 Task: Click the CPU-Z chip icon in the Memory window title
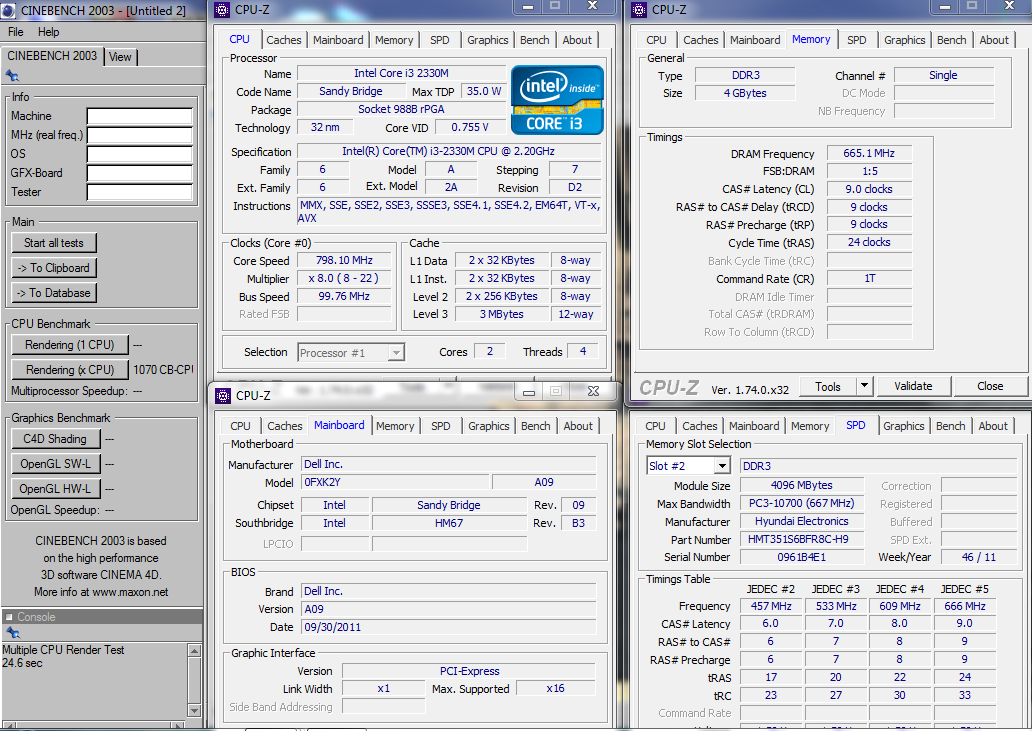639,9
